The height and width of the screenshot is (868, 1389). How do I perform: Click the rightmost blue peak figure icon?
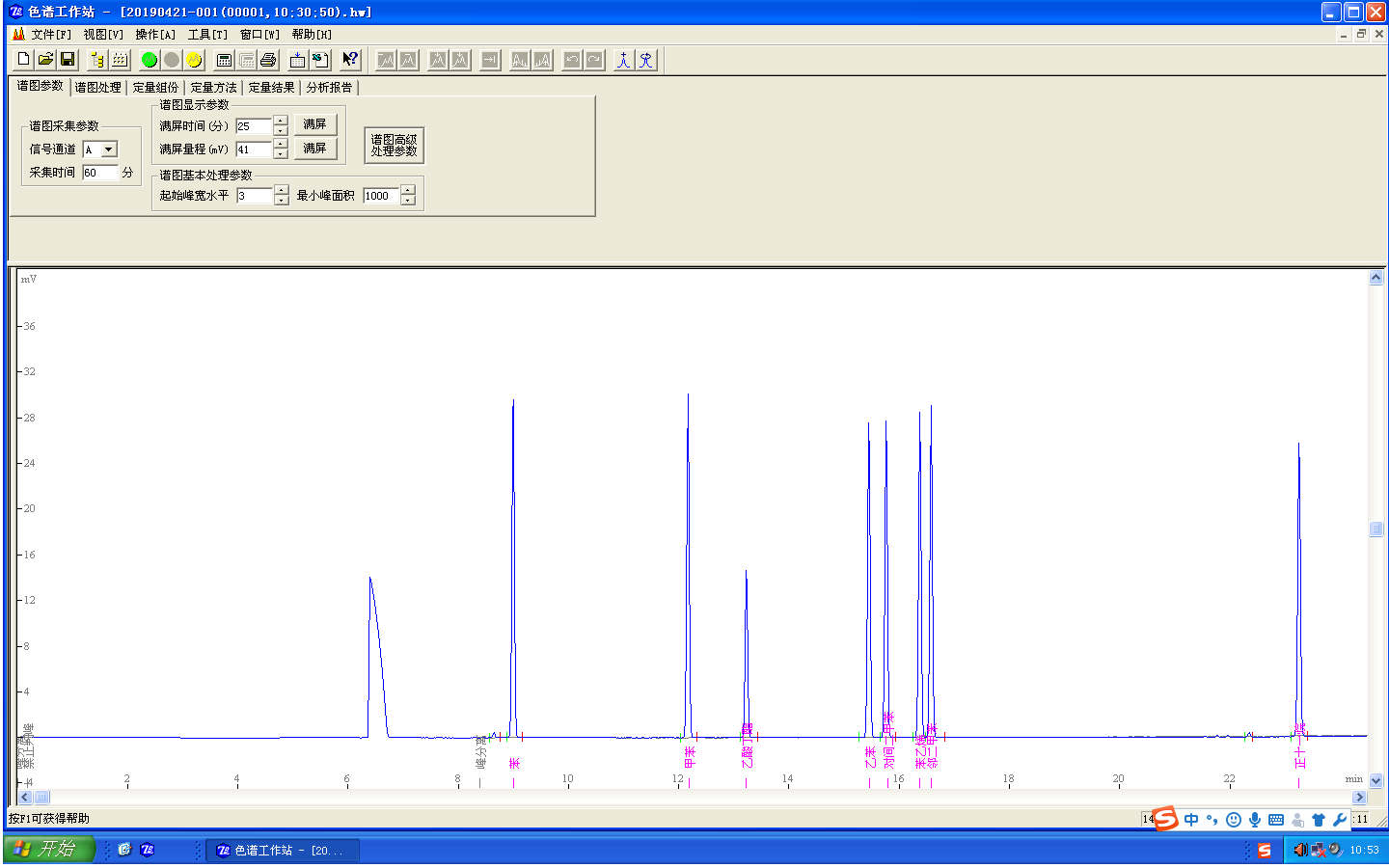click(x=646, y=60)
